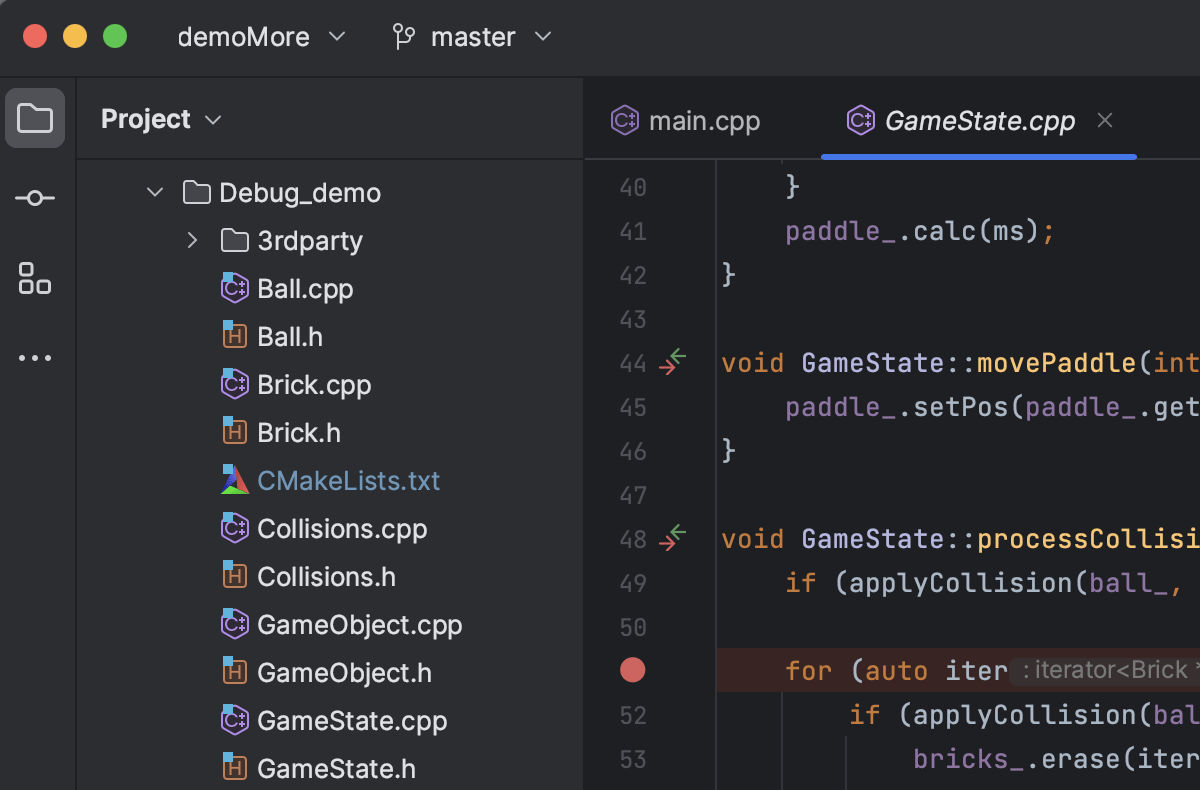Viewport: 1200px width, 790px height.
Task: Click line number 41 in gutter
Action: [x=633, y=231]
